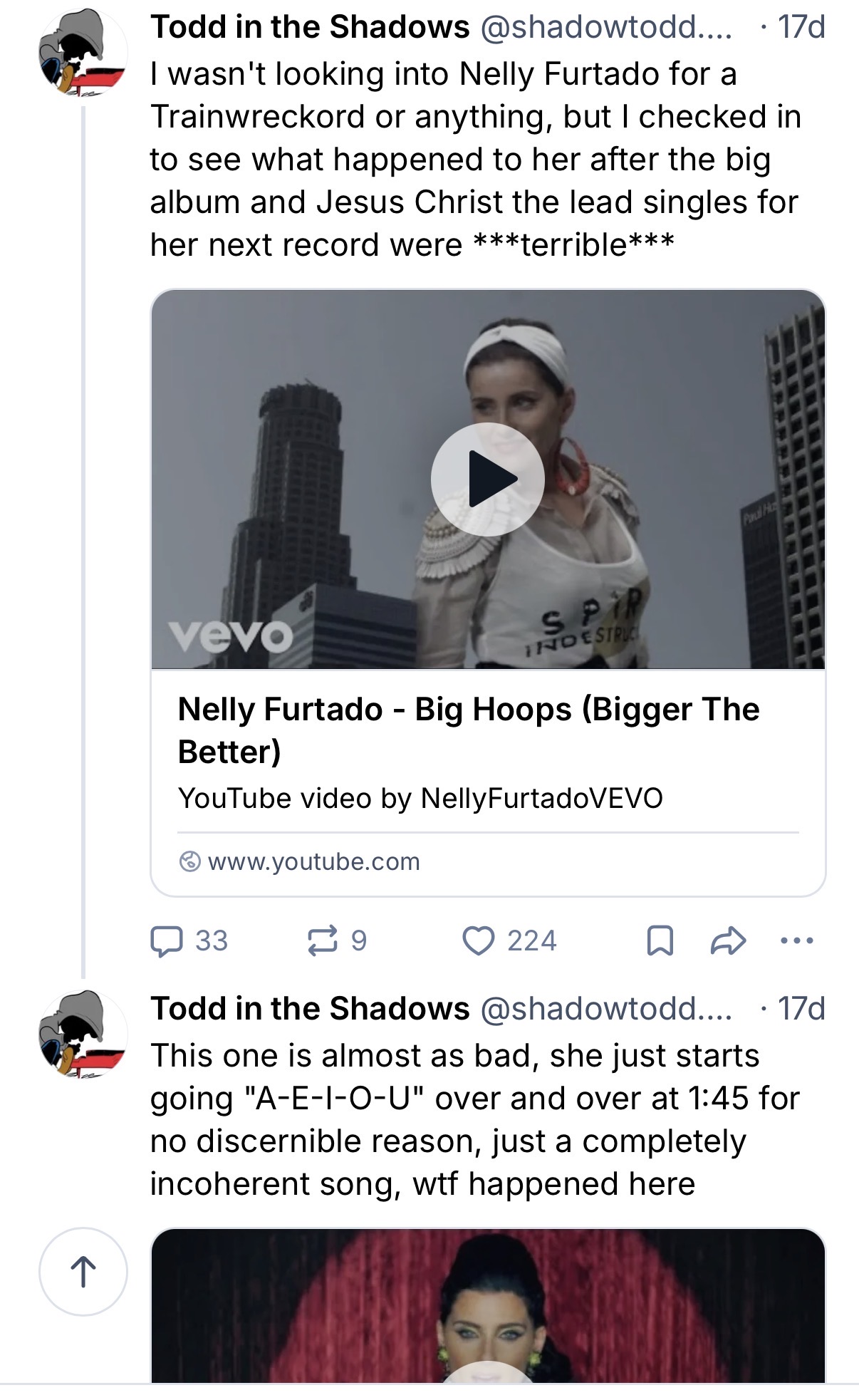Image resolution: width=859 pixels, height=1400 pixels.
Task: Open the post text mentioning A-E-I-O-U
Action: (x=475, y=1120)
